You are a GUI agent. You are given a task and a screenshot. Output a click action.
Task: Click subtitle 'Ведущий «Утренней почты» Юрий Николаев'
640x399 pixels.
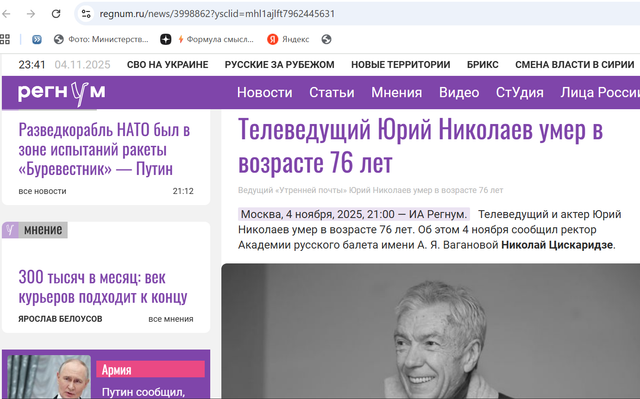coord(371,190)
